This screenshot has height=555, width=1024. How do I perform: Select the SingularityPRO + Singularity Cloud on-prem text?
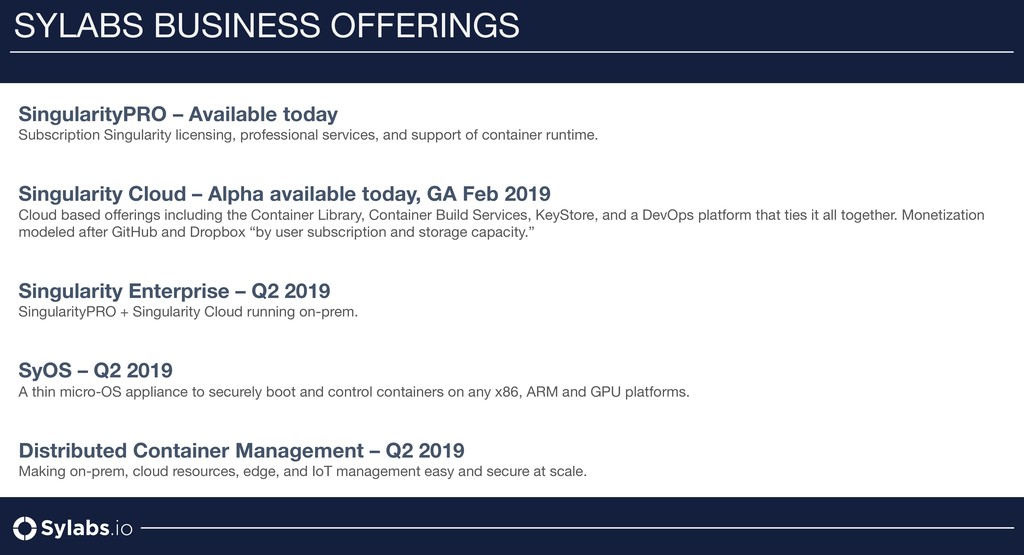click(188, 312)
